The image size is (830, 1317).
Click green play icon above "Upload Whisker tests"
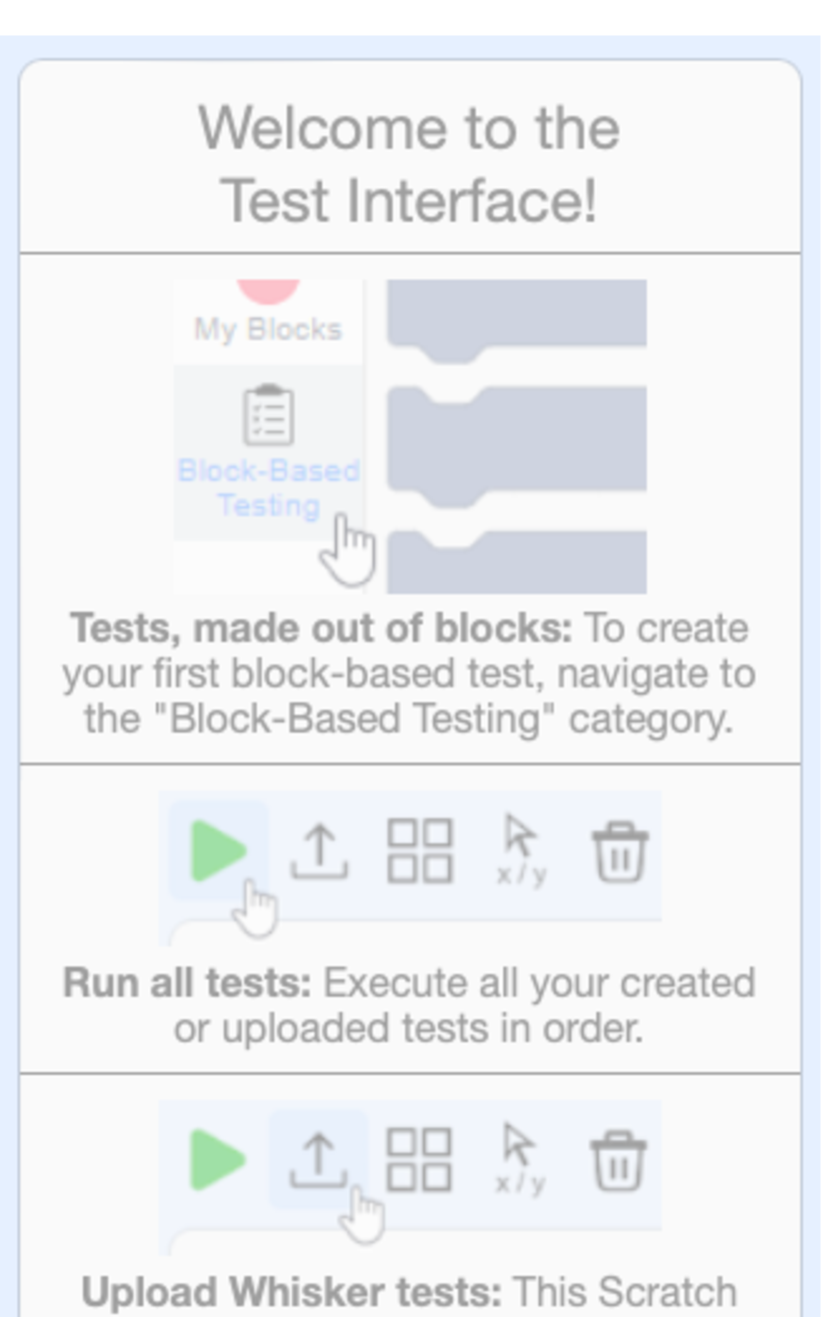219,1160
